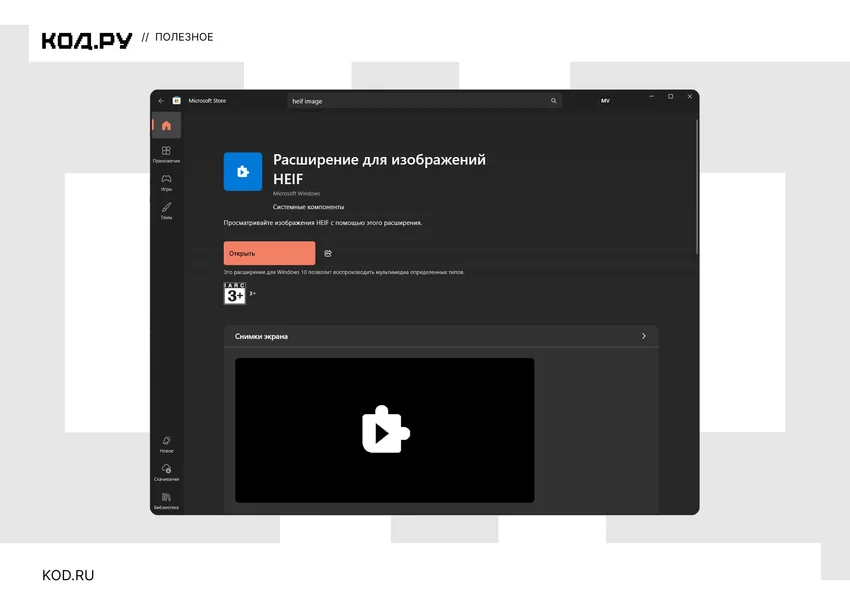Go to the Home sidebar icon
850x605 pixels.
point(166,126)
